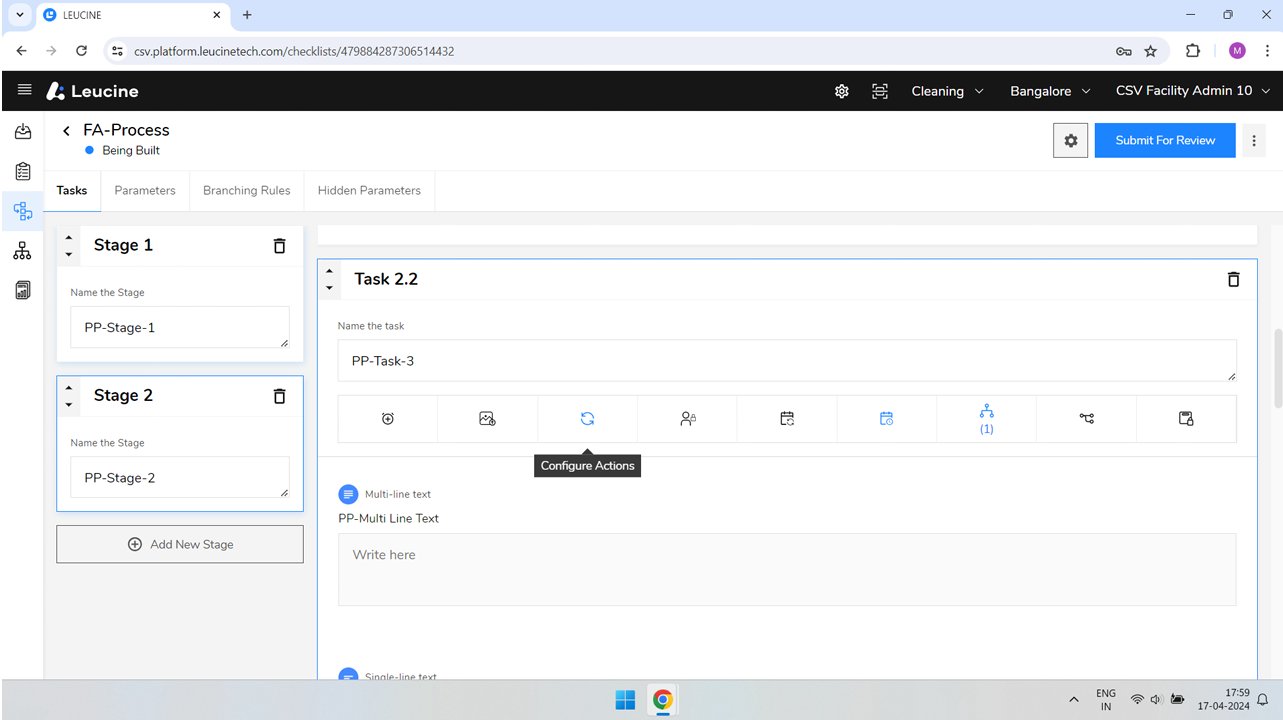Click the branching icon showing (1)

click(986, 419)
